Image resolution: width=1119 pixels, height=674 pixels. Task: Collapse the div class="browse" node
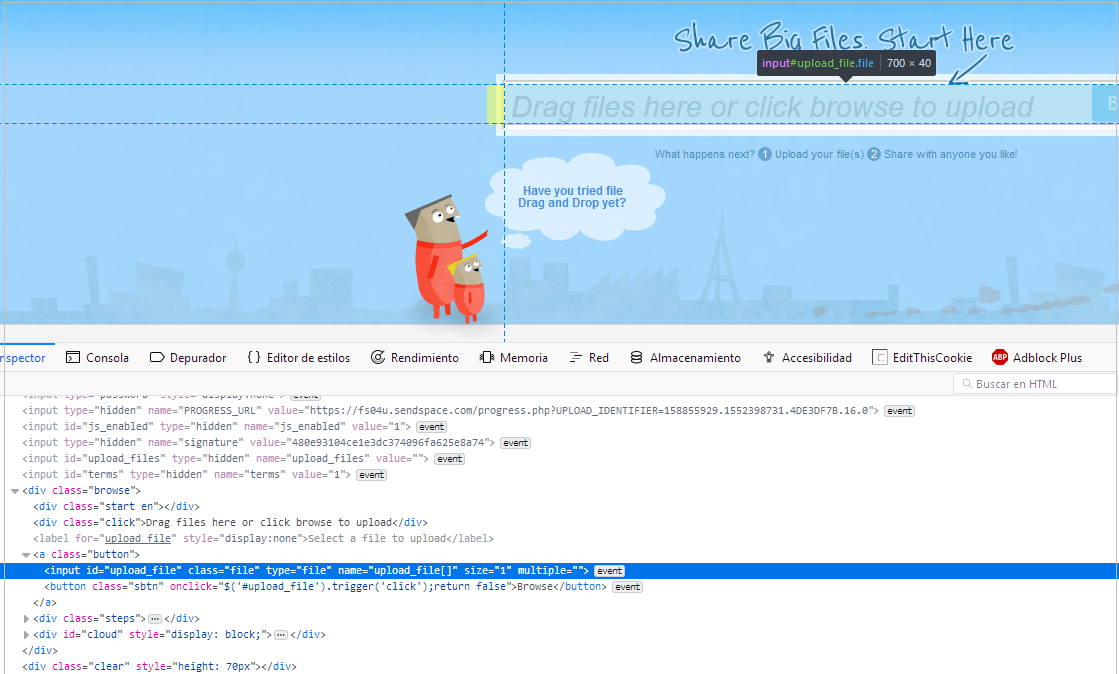14,491
